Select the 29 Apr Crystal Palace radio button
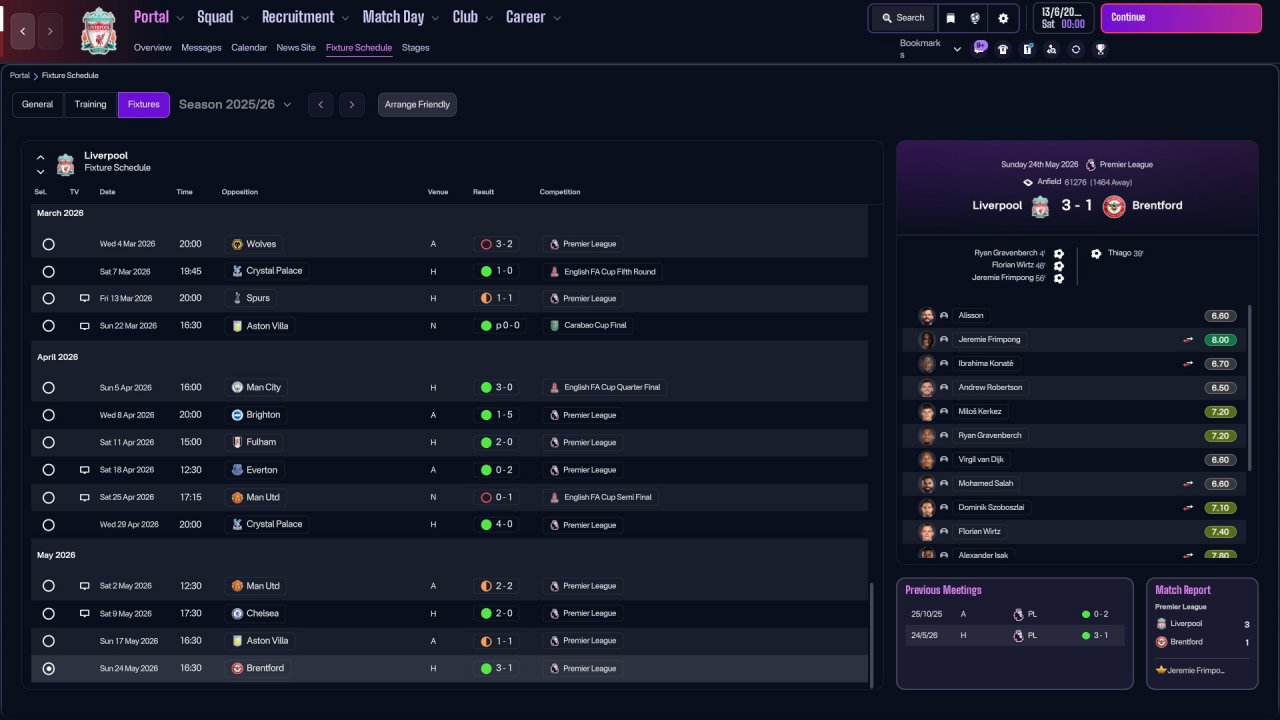Viewport: 1280px width, 720px height. tap(48, 524)
